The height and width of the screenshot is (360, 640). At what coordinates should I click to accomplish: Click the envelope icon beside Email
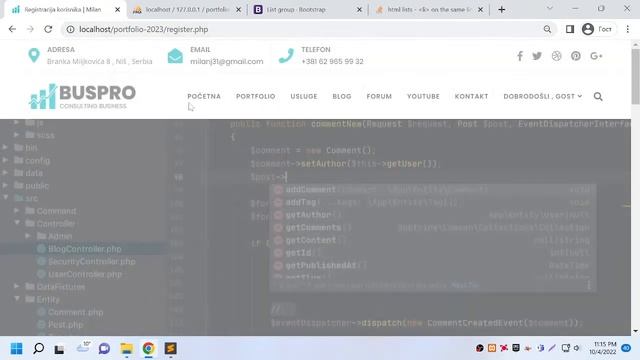tap(175, 56)
